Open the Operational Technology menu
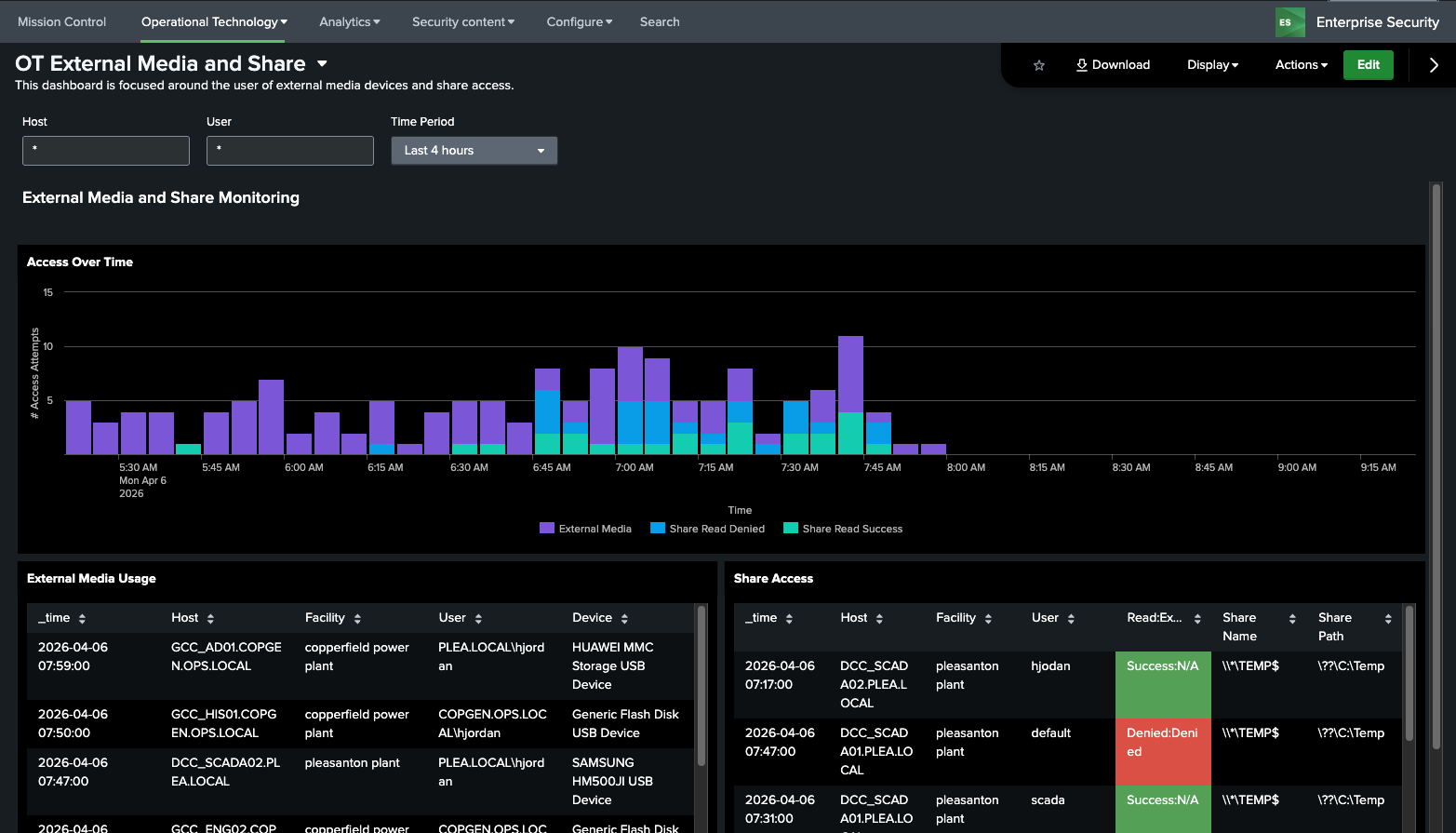This screenshot has width=1456, height=833. click(x=214, y=22)
